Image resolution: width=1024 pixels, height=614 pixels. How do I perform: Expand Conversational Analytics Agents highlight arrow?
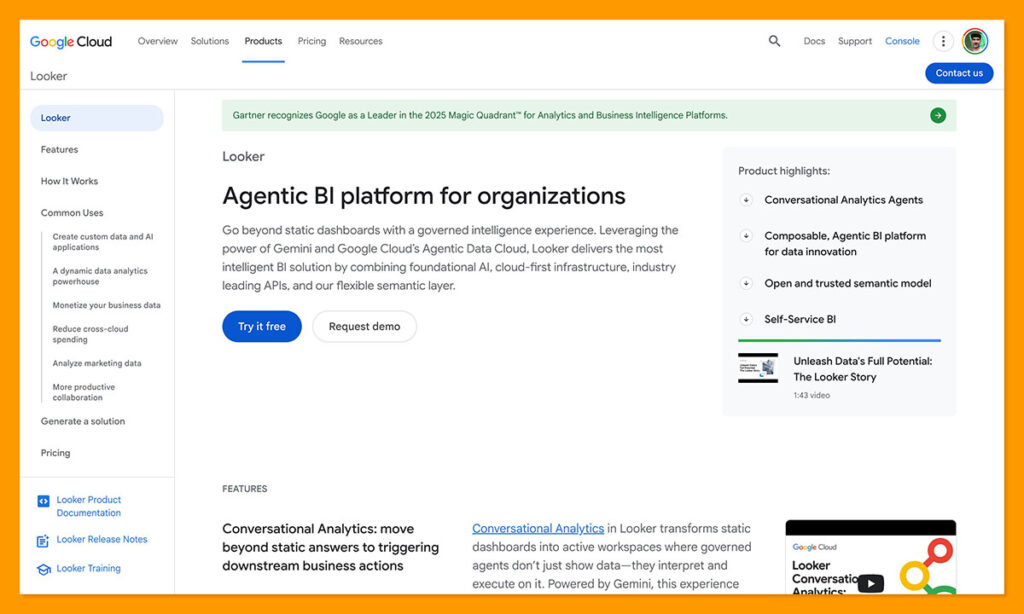click(746, 200)
